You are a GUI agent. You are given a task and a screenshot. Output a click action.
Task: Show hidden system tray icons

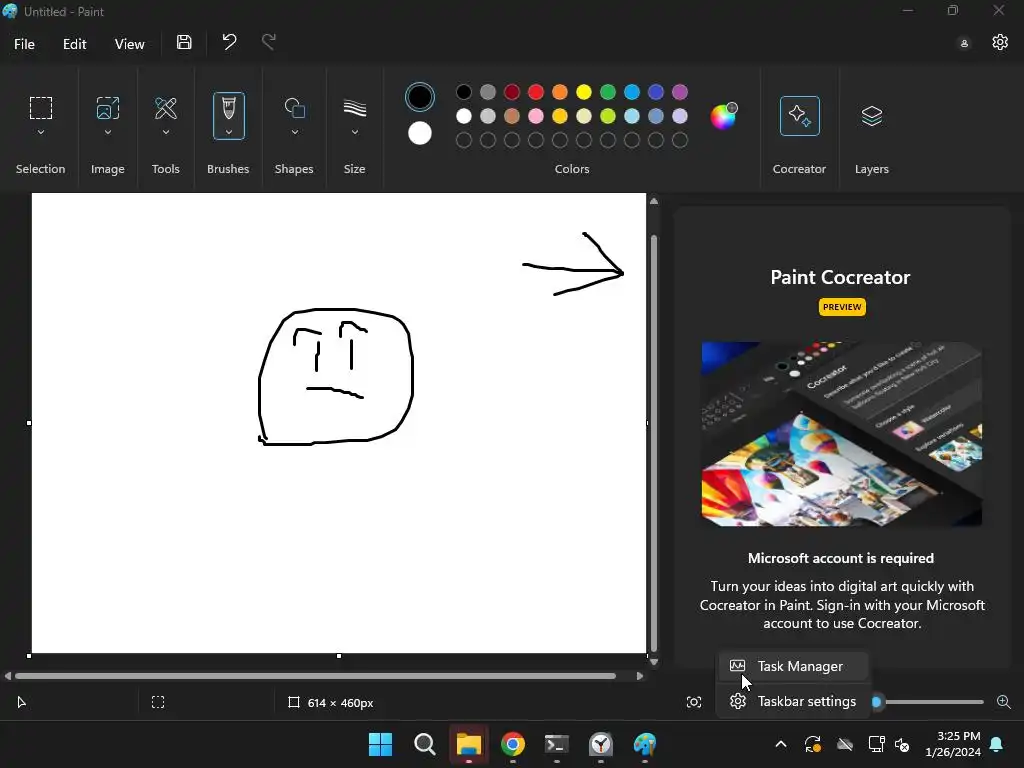click(780, 744)
